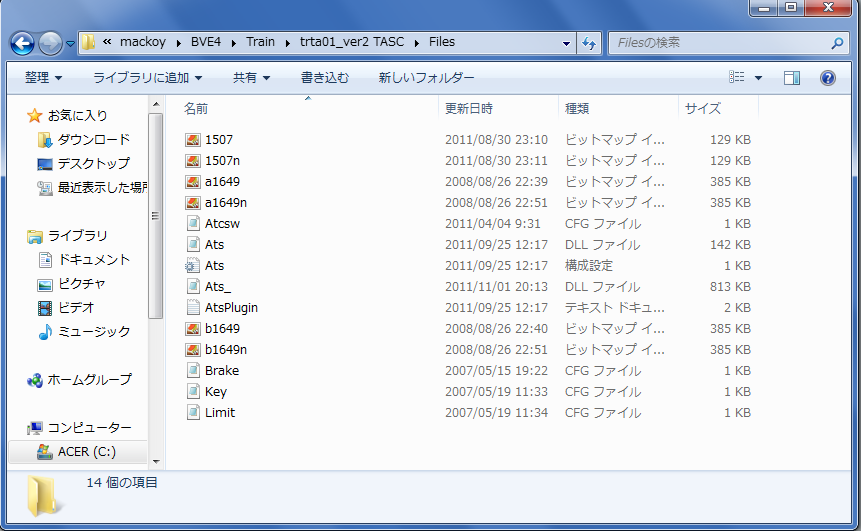This screenshot has height=531, width=861.
Task: Open Help with the question mark icon
Action: click(828, 78)
